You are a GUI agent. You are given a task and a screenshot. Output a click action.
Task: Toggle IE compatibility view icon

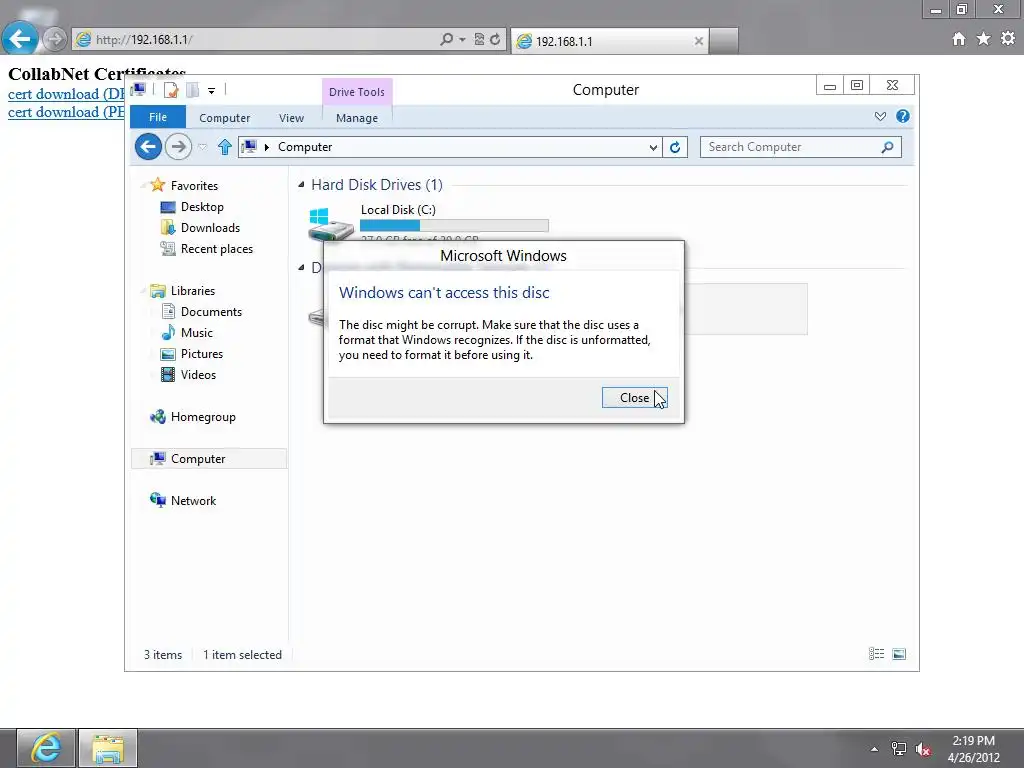(x=479, y=39)
